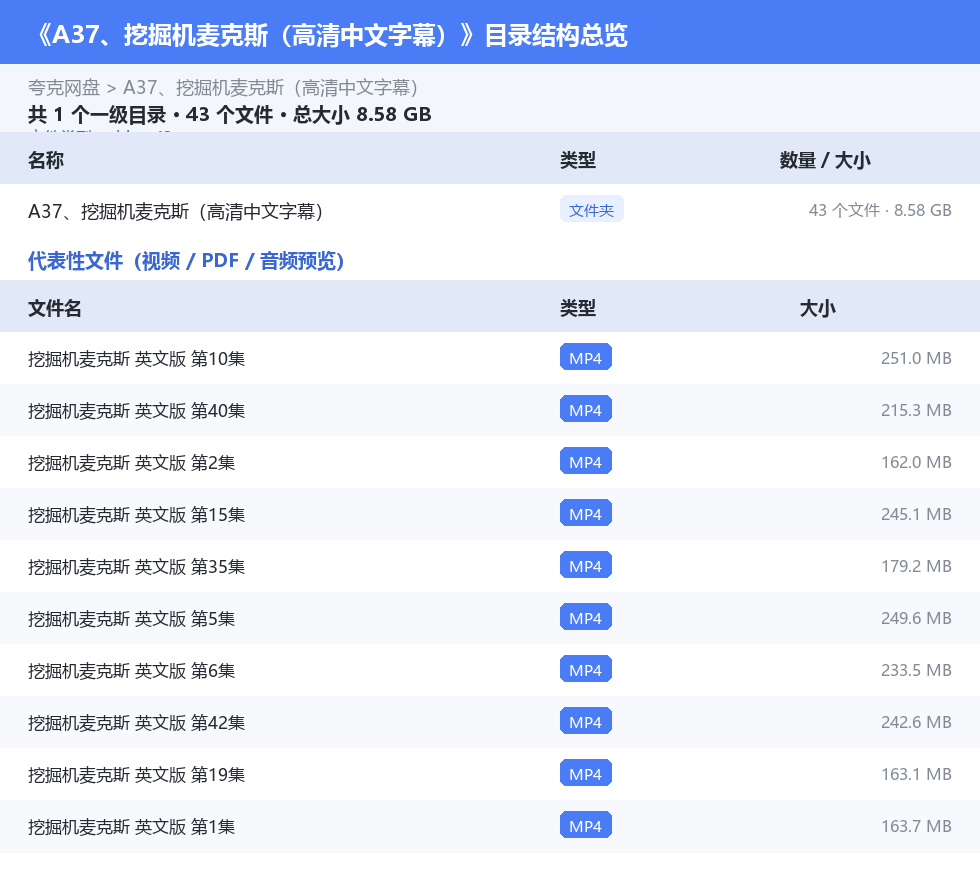Click the 163.7 MB size value
Viewport: 980px width, 884px height.
click(x=916, y=825)
